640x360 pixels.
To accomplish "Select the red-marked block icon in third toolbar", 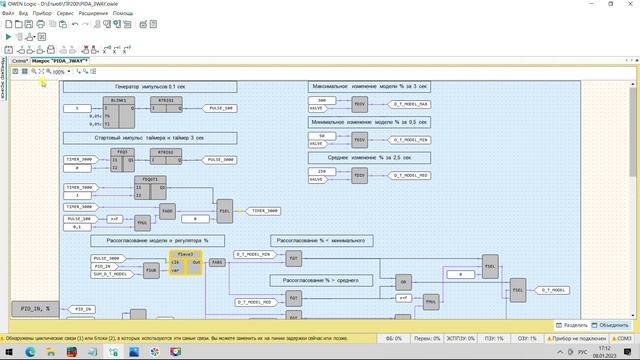I will click(85, 50).
